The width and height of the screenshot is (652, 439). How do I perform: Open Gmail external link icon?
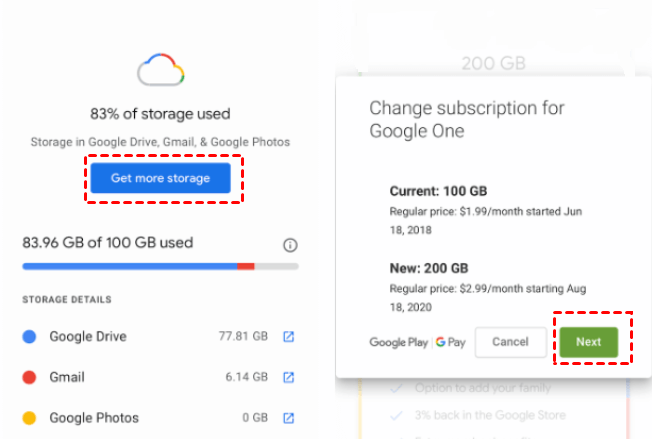(x=288, y=377)
